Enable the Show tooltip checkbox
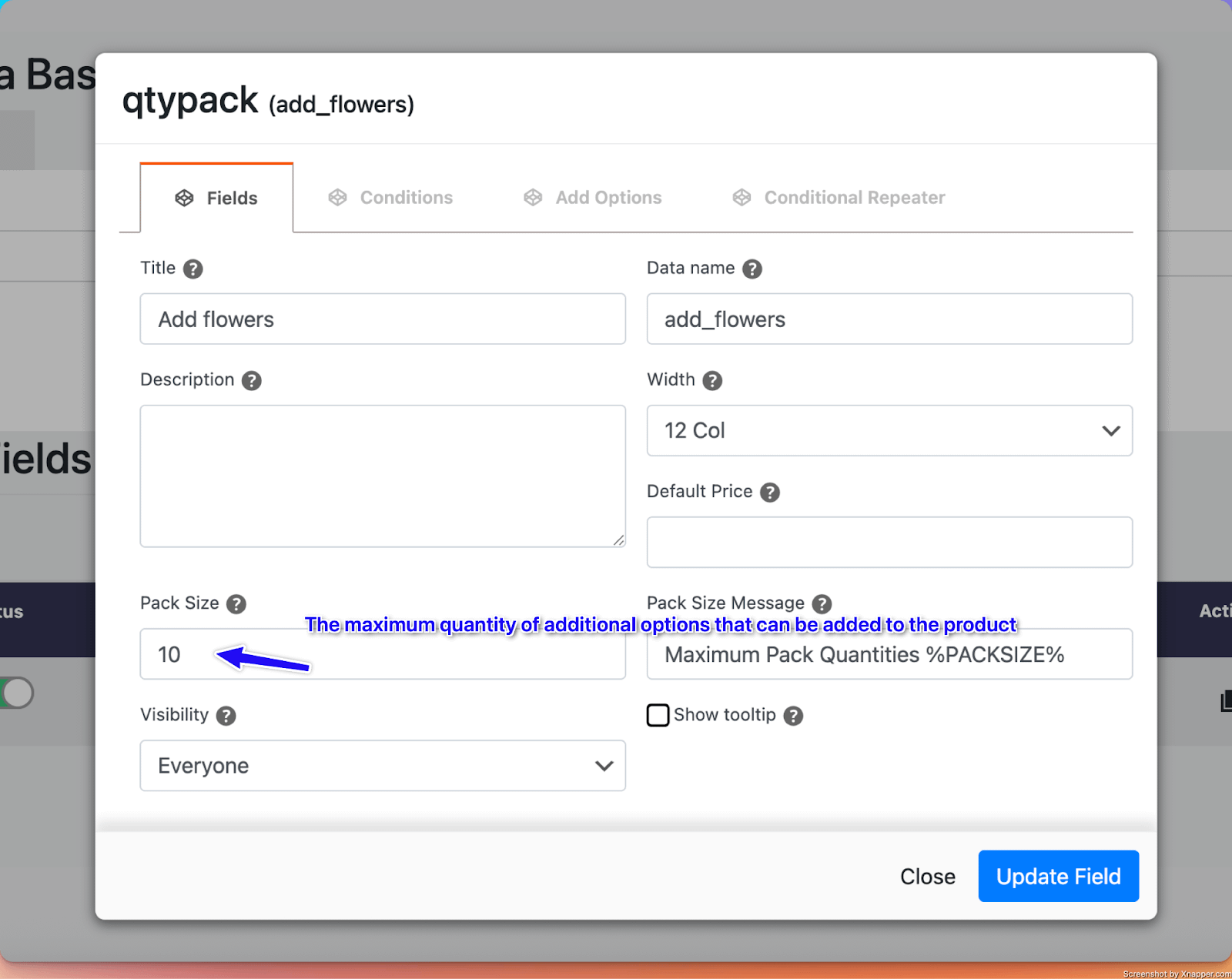The width and height of the screenshot is (1232, 979). [x=658, y=715]
